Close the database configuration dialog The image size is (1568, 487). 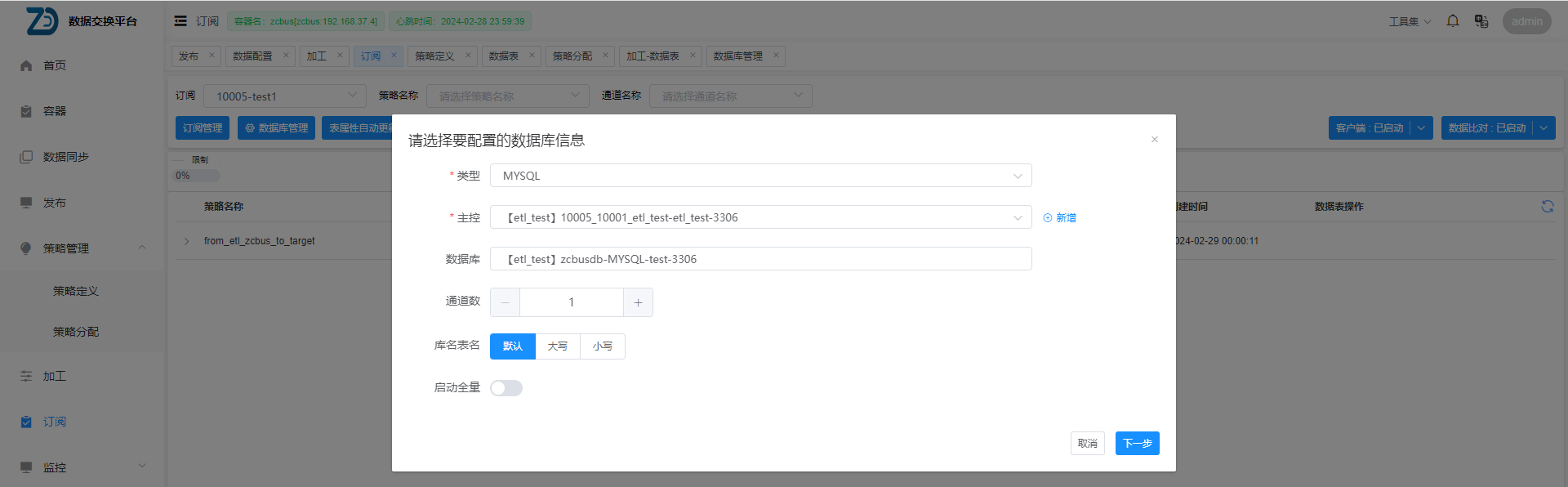pyautogui.click(x=1154, y=140)
